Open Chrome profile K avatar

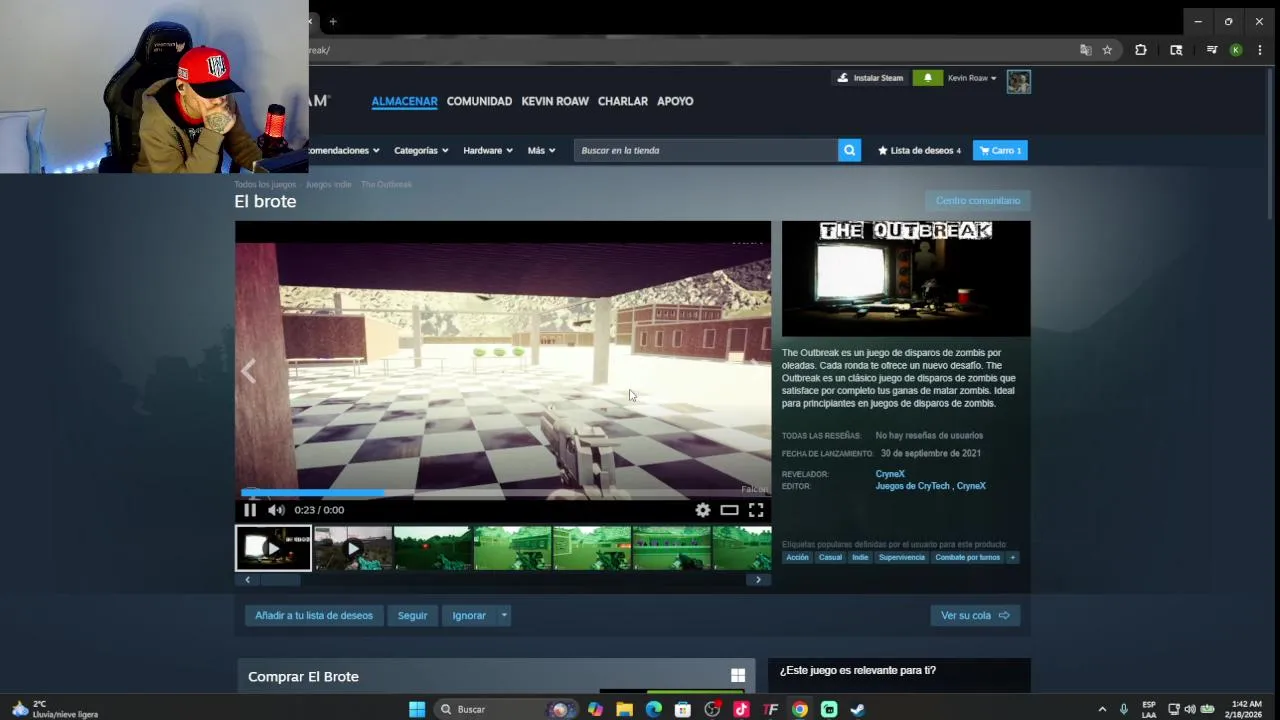tap(1236, 50)
